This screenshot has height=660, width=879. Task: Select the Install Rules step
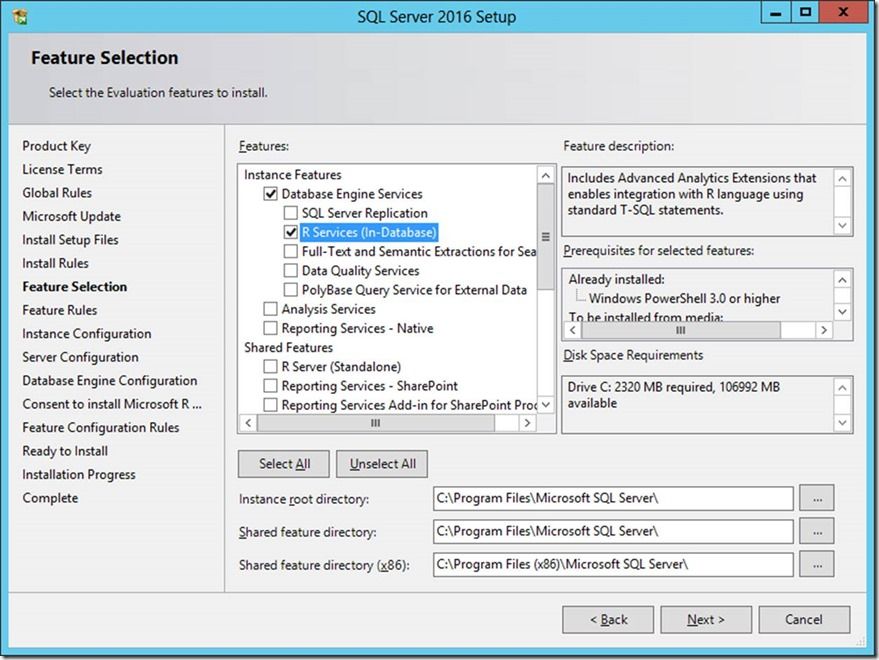click(55, 264)
